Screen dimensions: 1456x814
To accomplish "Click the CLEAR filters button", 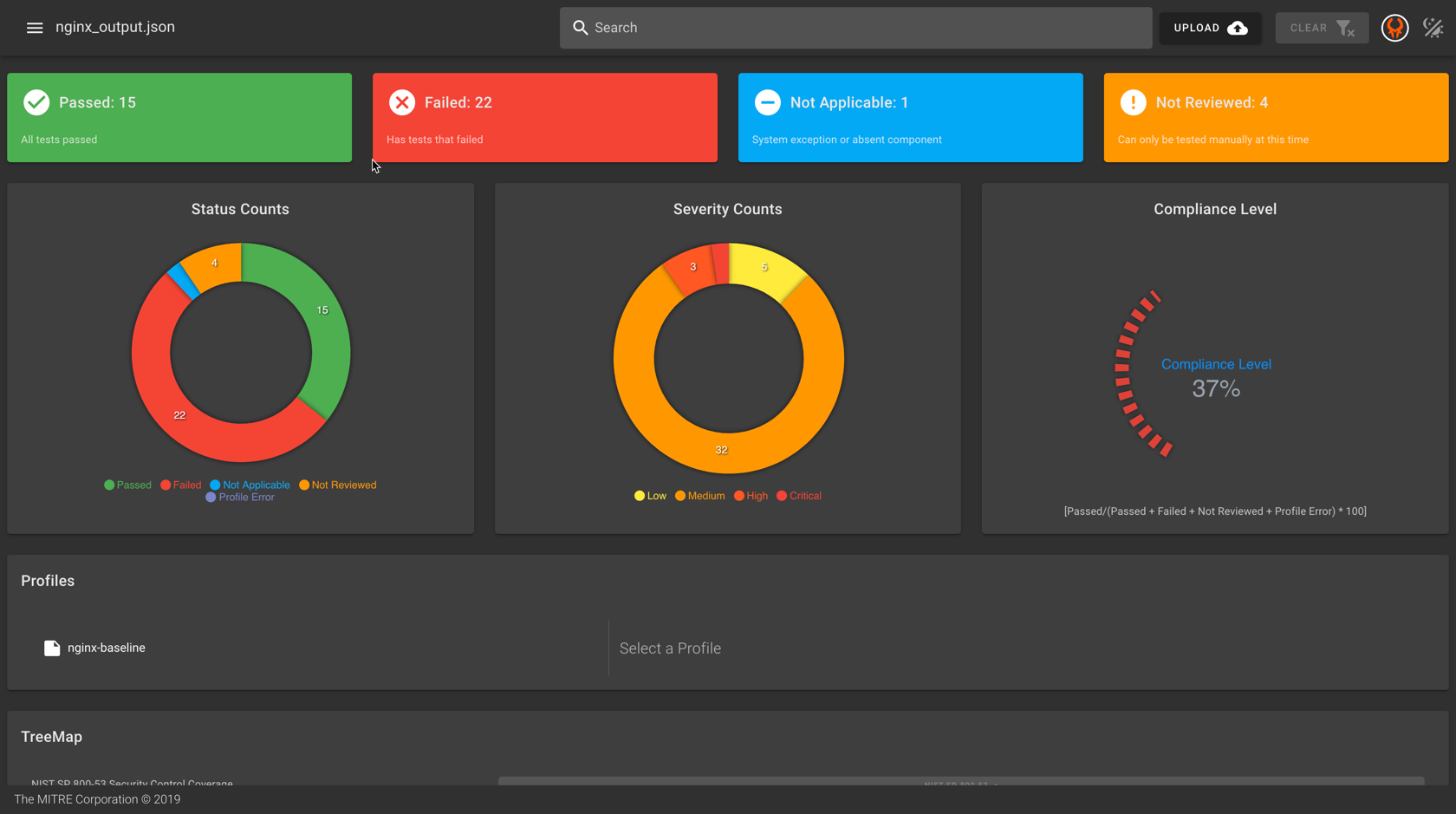I will point(1322,28).
